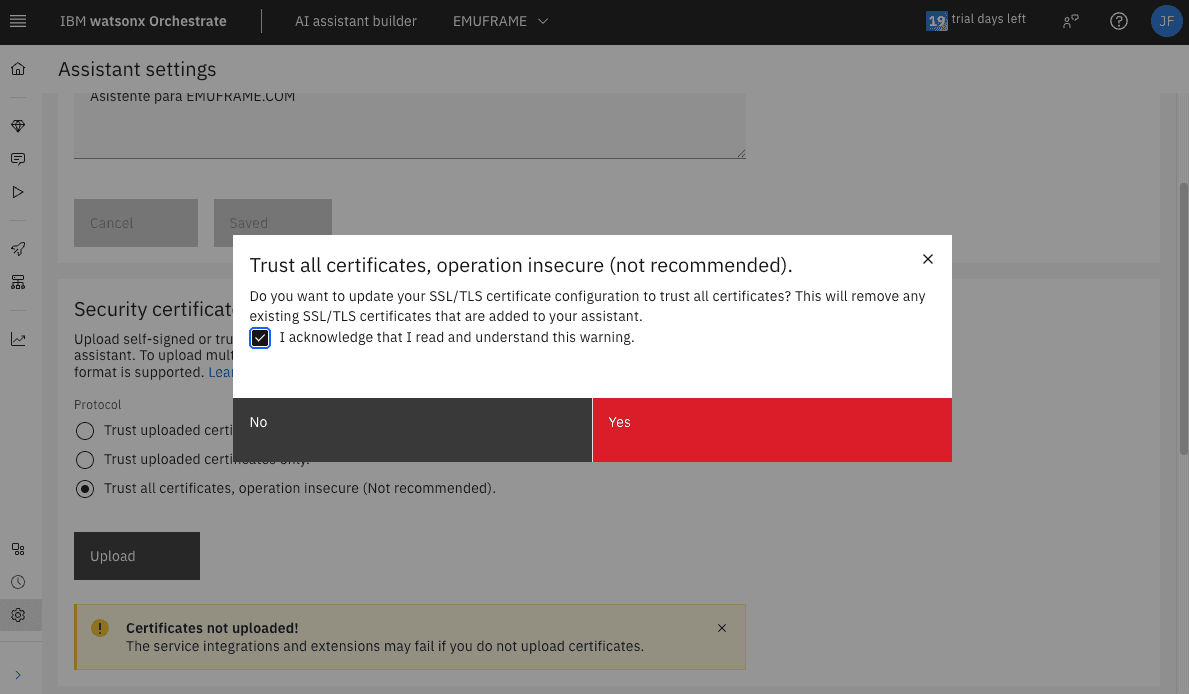
Task: Click the Preview play icon in sidebar
Action: tap(18, 192)
